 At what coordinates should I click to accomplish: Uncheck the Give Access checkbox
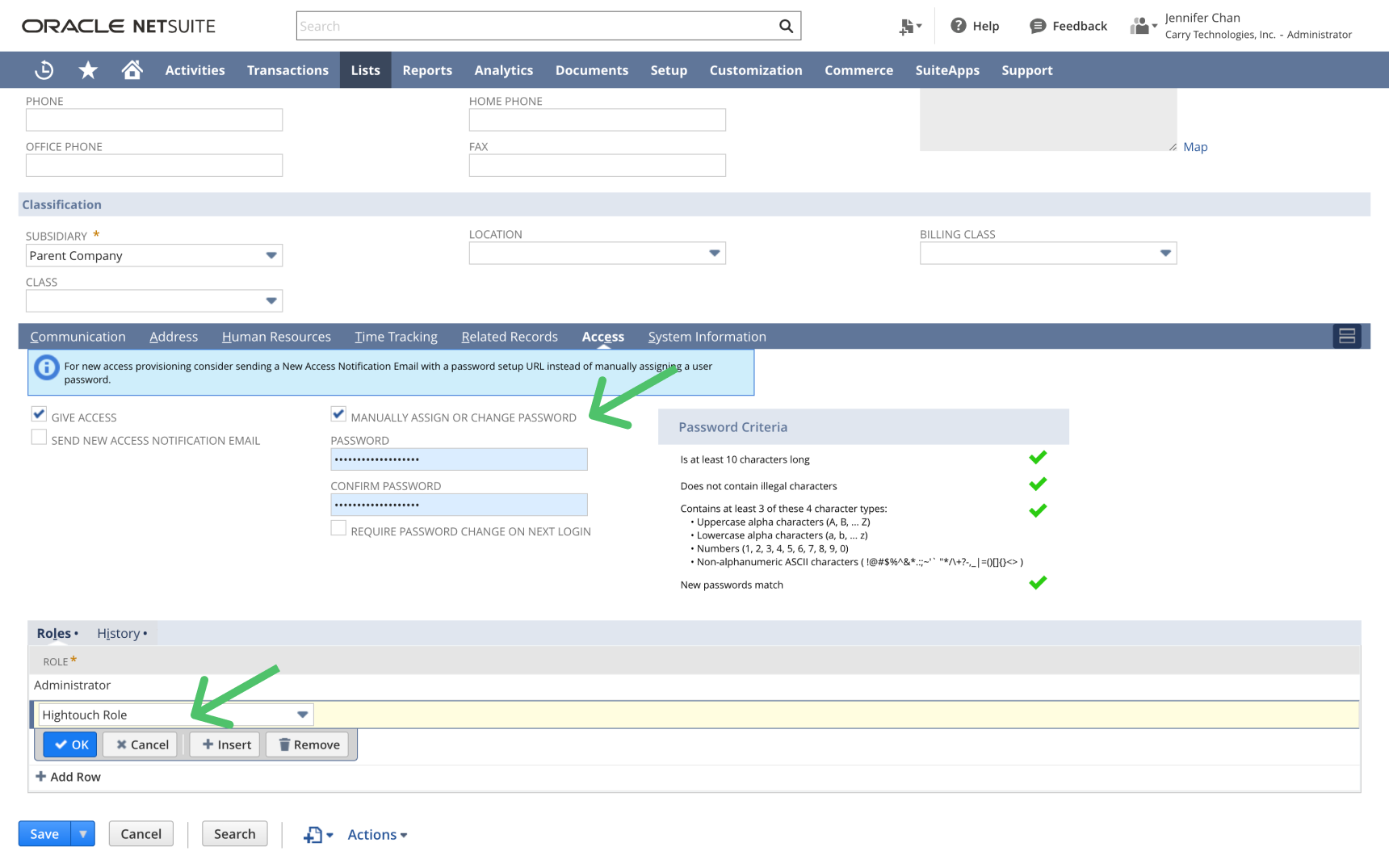point(39,414)
